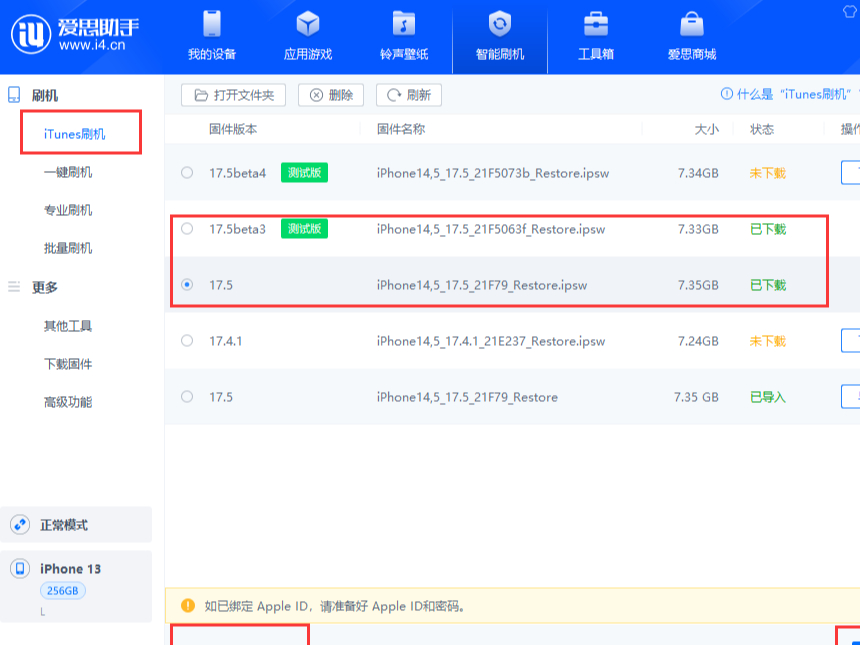Open 专业刷机 in the sidebar
860x645 pixels.
(68, 210)
